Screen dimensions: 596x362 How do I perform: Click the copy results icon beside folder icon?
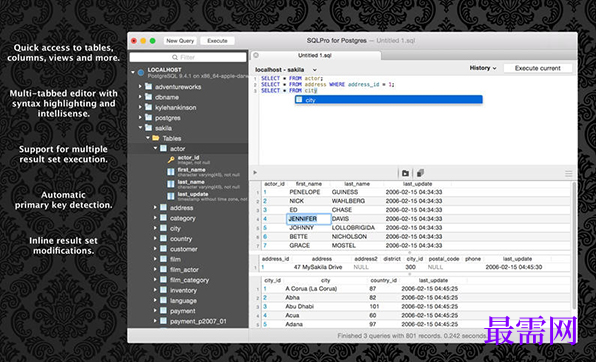(x=420, y=173)
